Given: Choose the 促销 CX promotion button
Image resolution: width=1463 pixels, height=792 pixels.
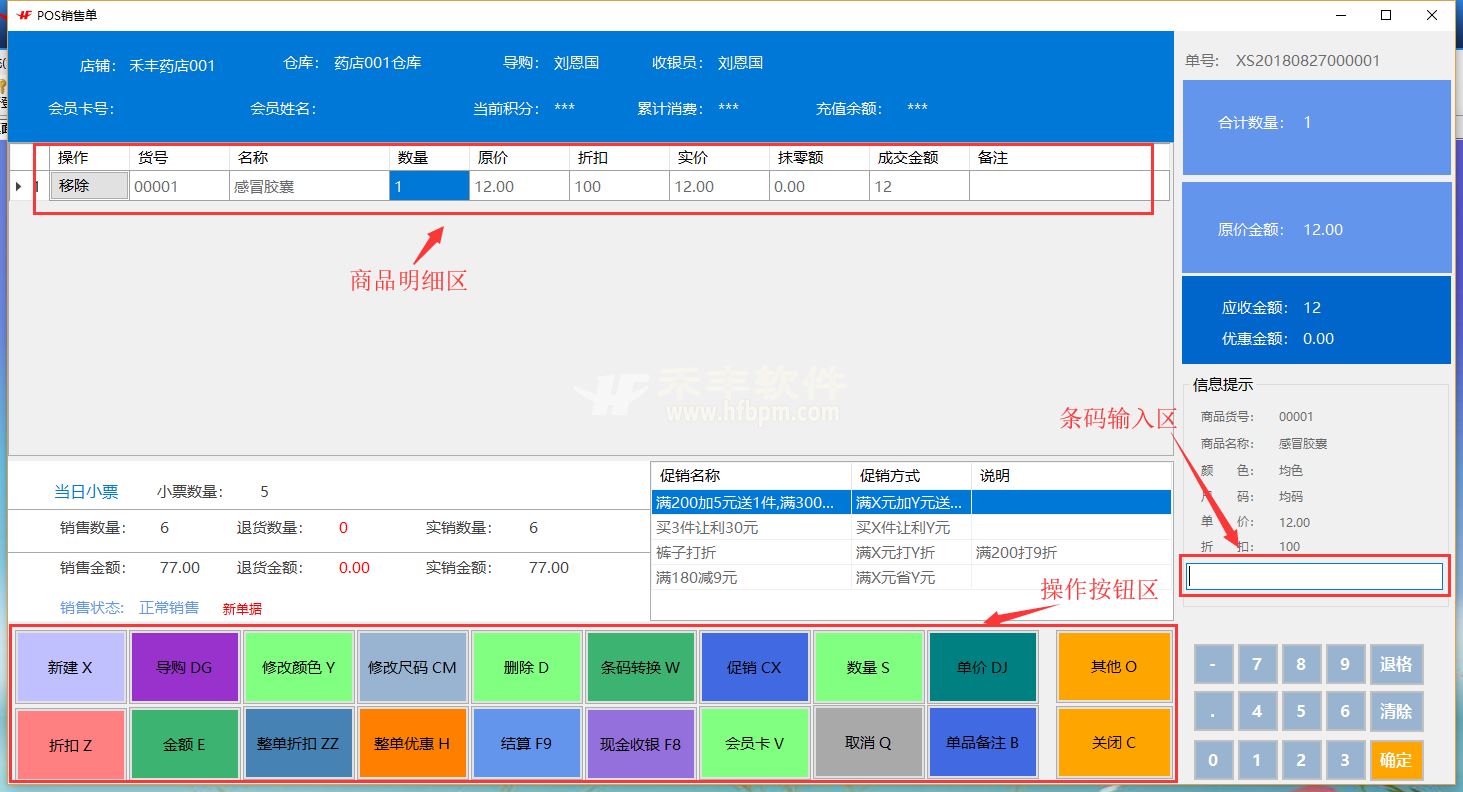Looking at the screenshot, I should coord(754,667).
